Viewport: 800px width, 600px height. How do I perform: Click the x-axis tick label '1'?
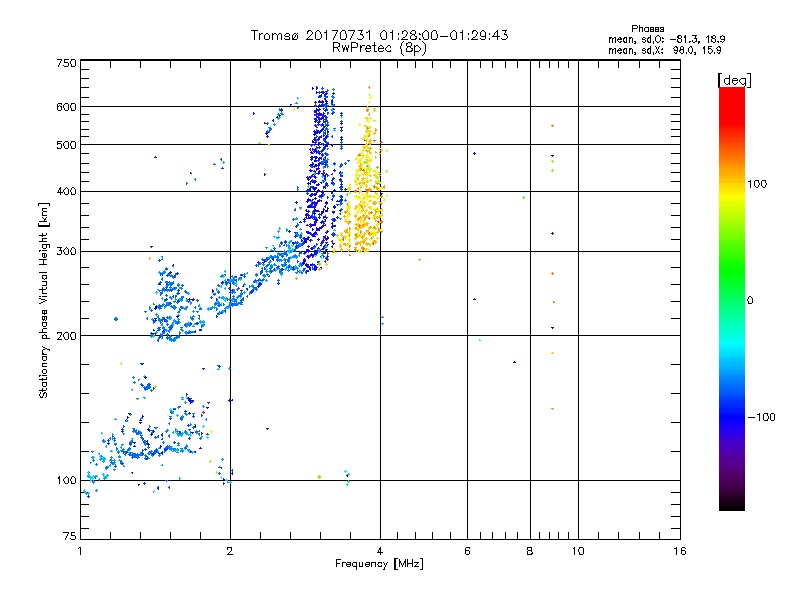(x=80, y=551)
